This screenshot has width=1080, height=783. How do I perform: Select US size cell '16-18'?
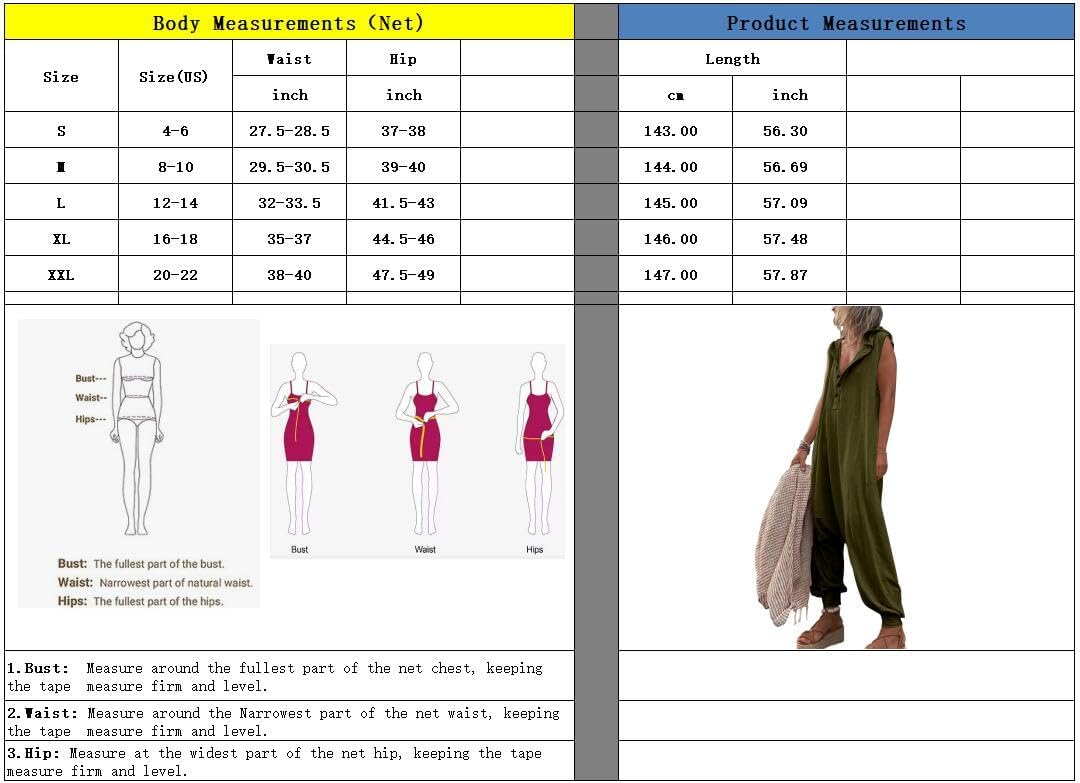point(175,238)
